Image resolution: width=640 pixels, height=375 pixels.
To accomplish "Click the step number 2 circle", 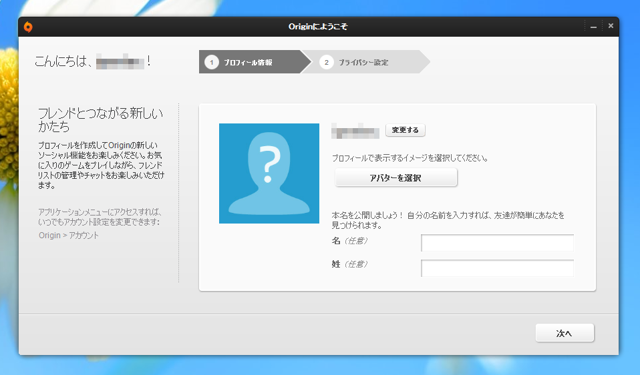I will [326, 62].
